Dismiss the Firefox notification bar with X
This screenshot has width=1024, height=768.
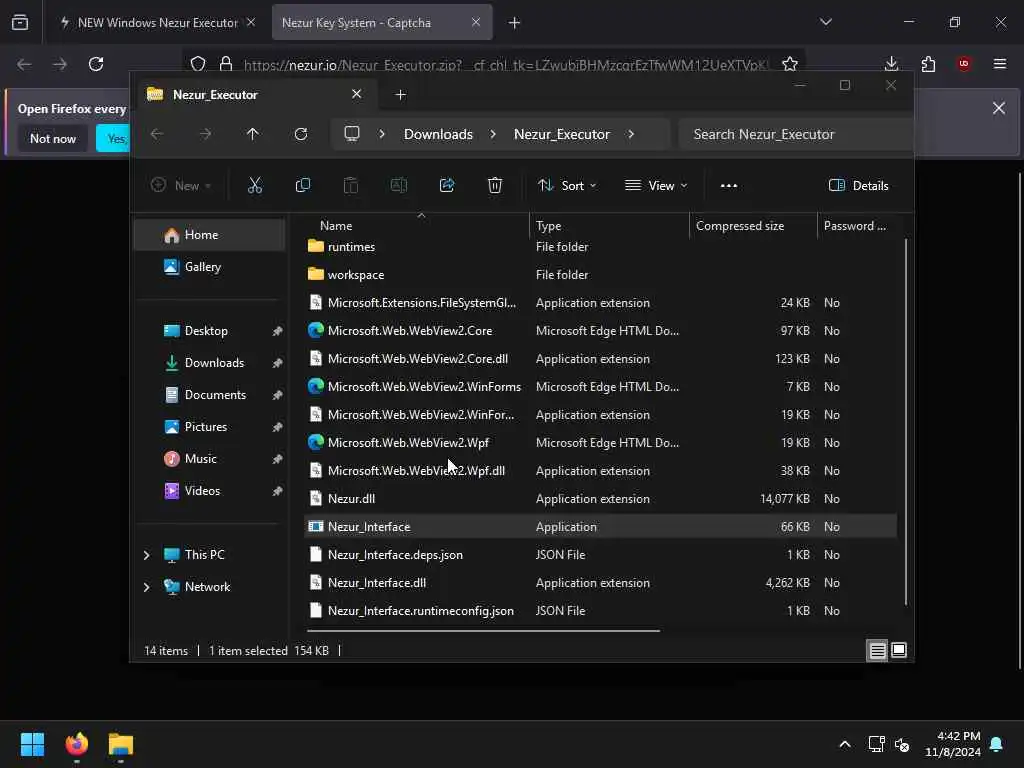(999, 108)
